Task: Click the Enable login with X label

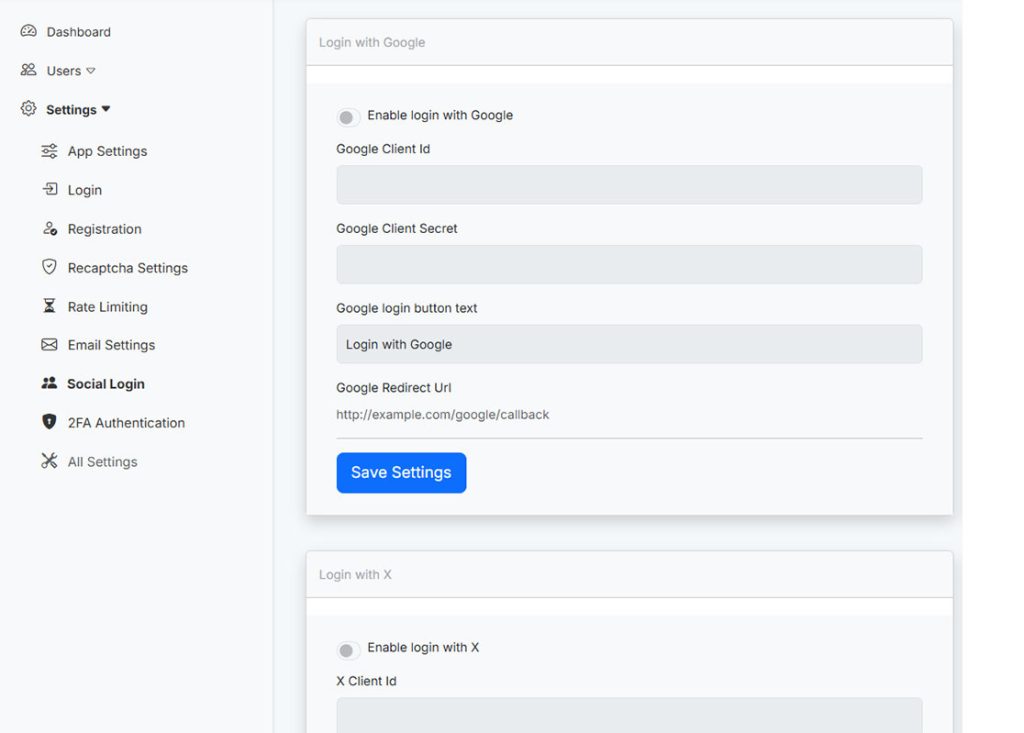Action: (x=423, y=647)
